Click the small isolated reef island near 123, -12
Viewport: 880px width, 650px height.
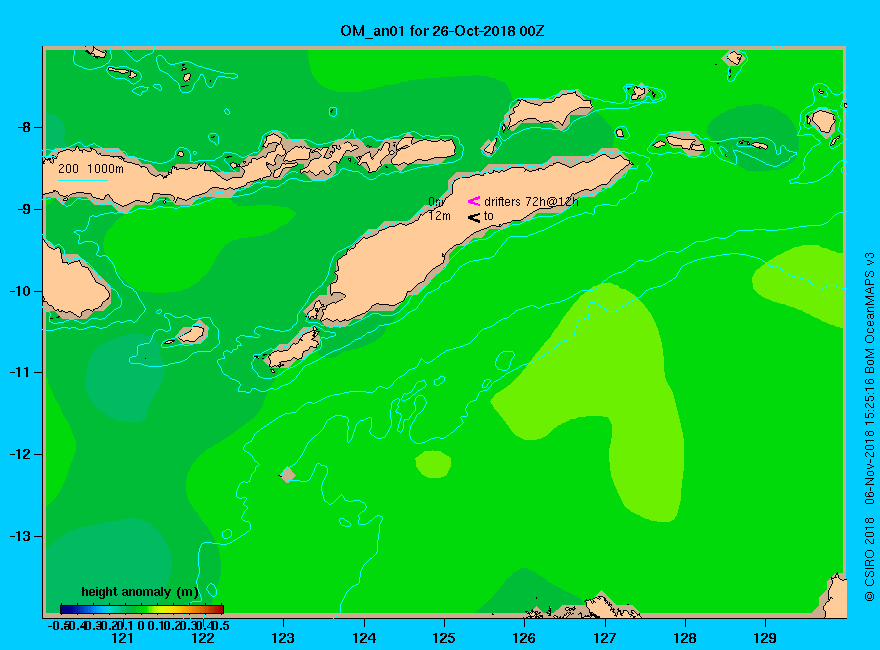coord(287,475)
